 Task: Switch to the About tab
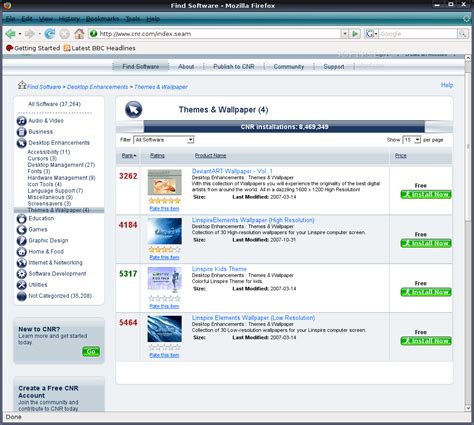(x=186, y=67)
